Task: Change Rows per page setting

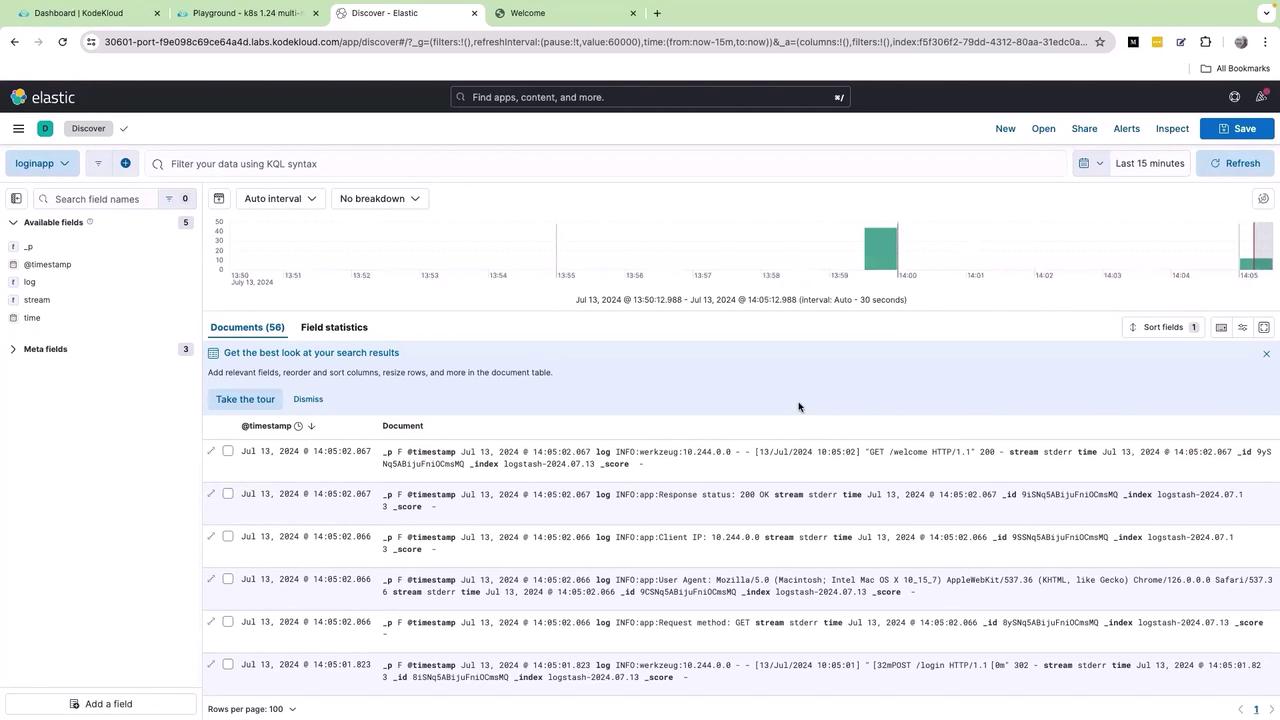Action: click(x=252, y=709)
